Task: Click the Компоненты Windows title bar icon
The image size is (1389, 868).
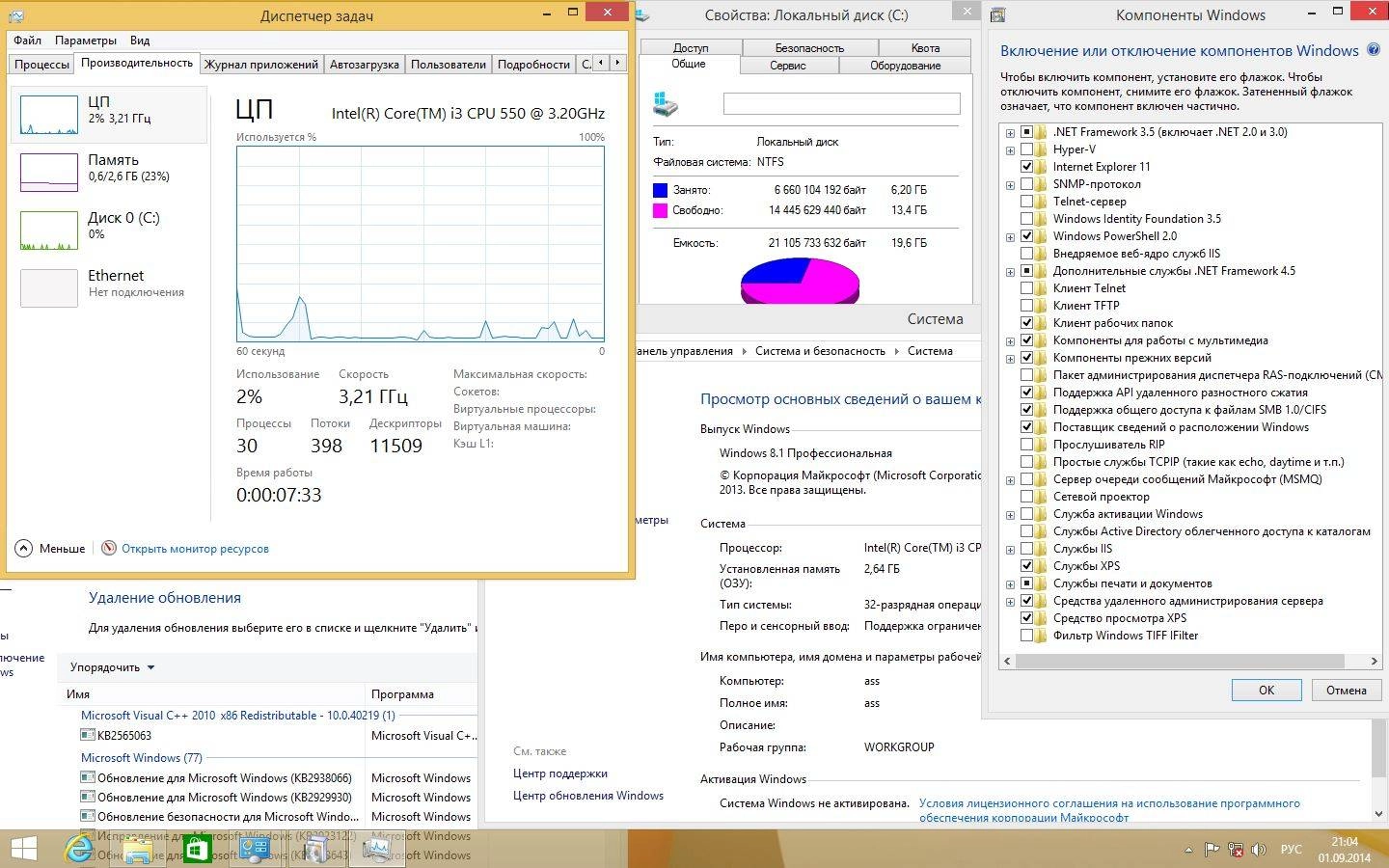Action: point(998,14)
